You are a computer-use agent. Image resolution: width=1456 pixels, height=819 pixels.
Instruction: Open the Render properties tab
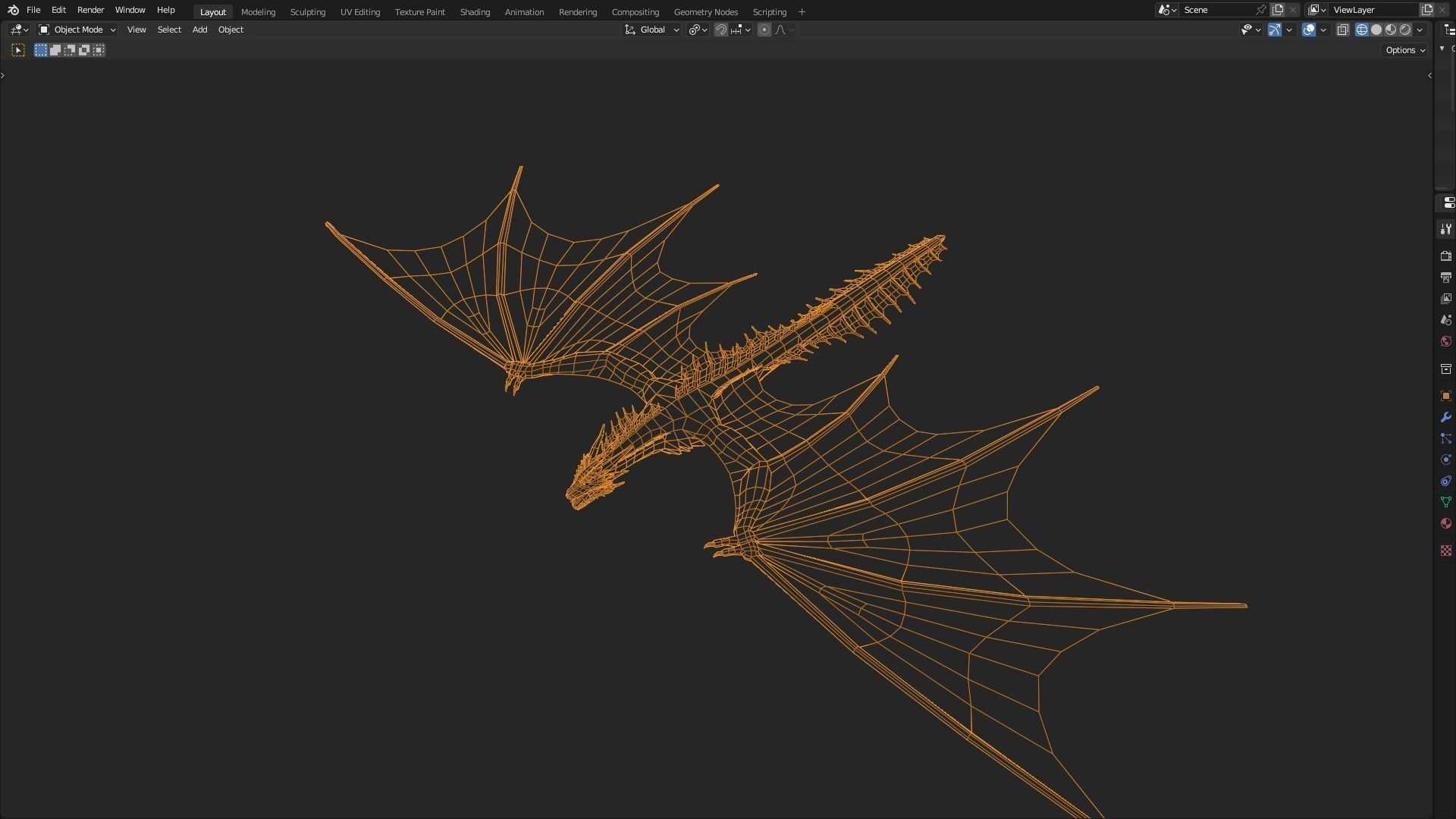tap(1445, 256)
